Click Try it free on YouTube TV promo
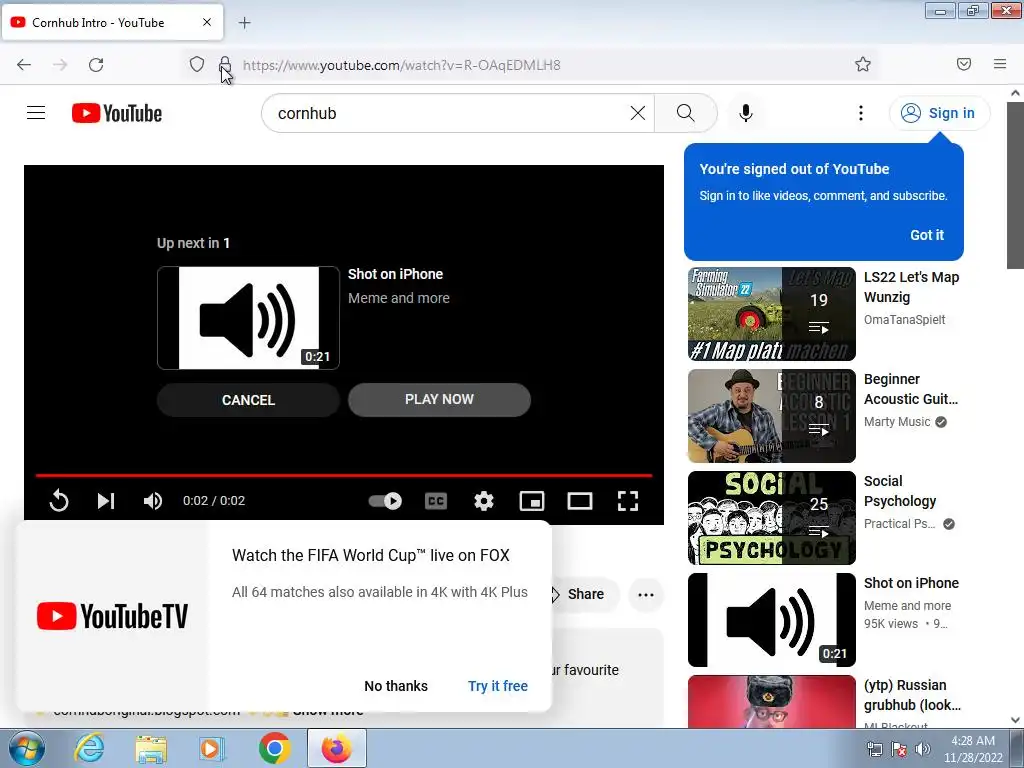The image size is (1024, 768). 498,686
